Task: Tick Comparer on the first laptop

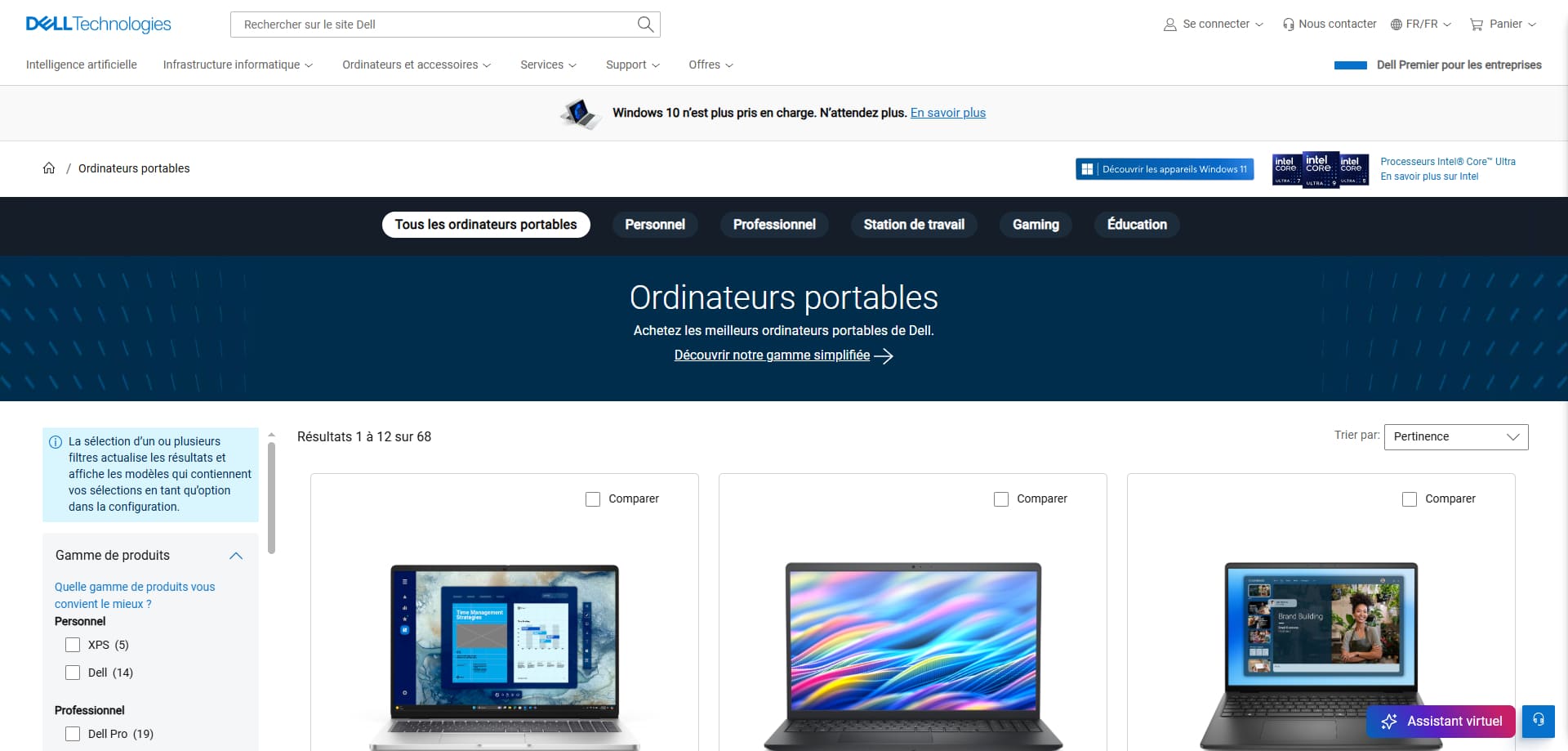Action: tap(593, 499)
